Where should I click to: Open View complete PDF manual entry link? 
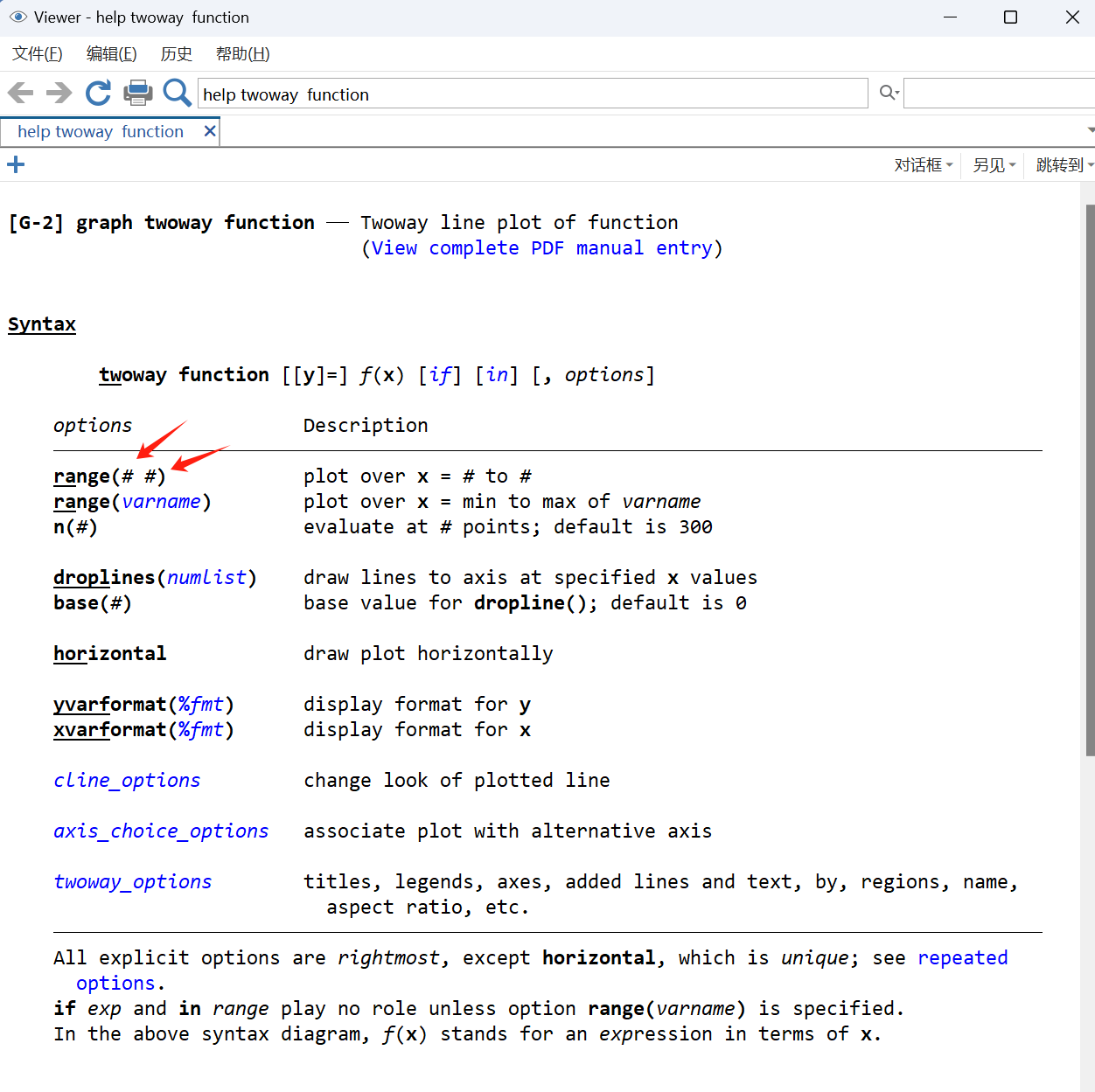pyautogui.click(x=542, y=248)
